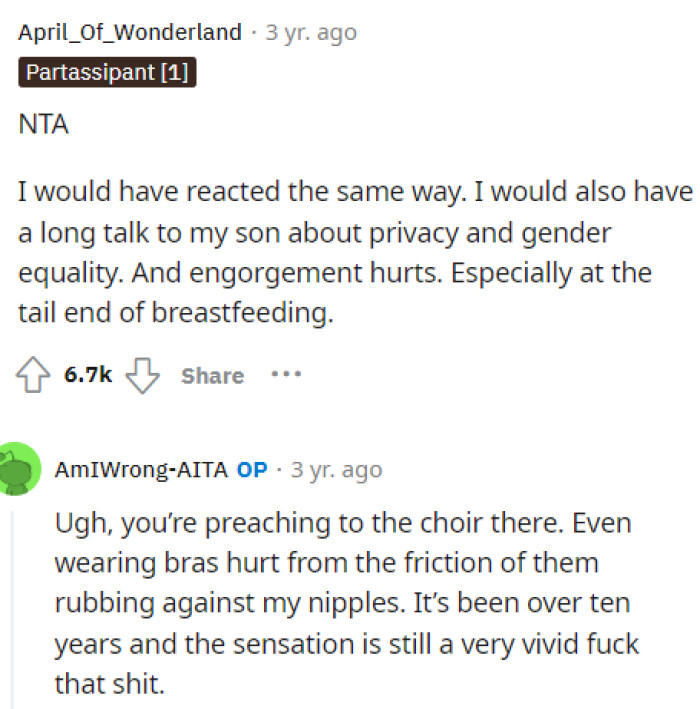Share the top comment

tap(212, 376)
